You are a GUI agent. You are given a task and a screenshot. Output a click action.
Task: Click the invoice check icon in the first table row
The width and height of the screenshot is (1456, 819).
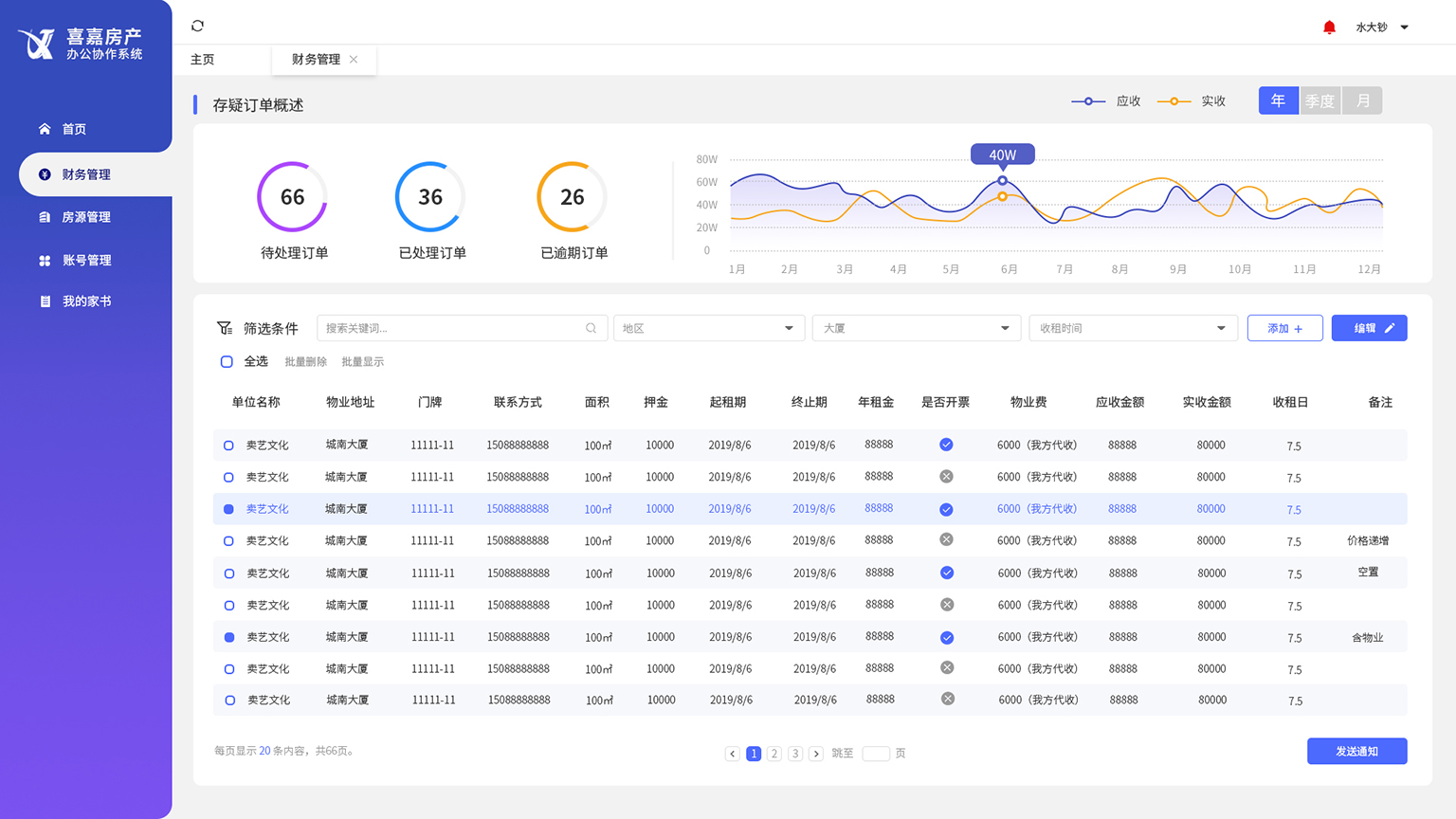click(946, 445)
